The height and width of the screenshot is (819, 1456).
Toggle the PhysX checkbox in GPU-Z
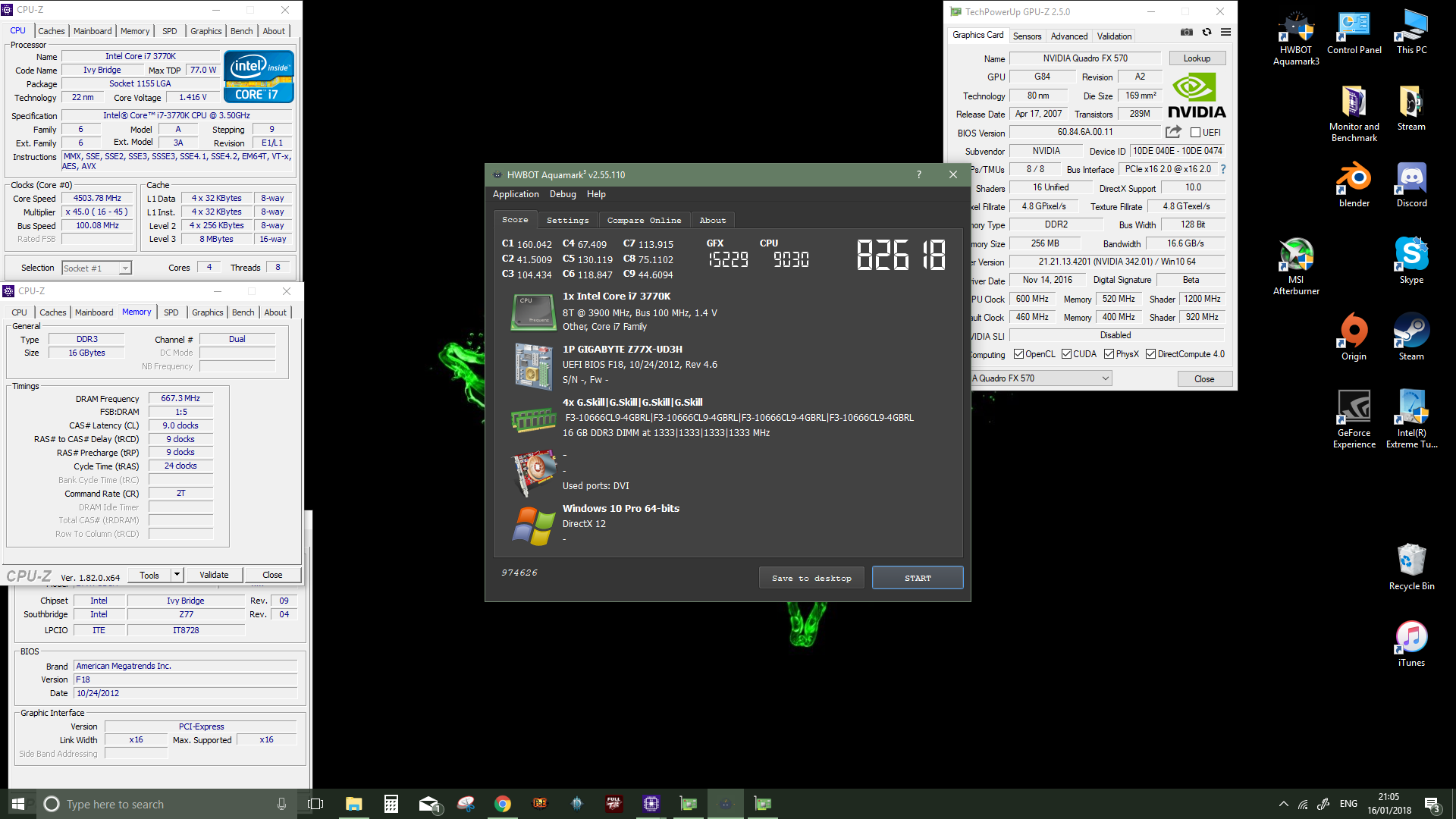point(1109,354)
